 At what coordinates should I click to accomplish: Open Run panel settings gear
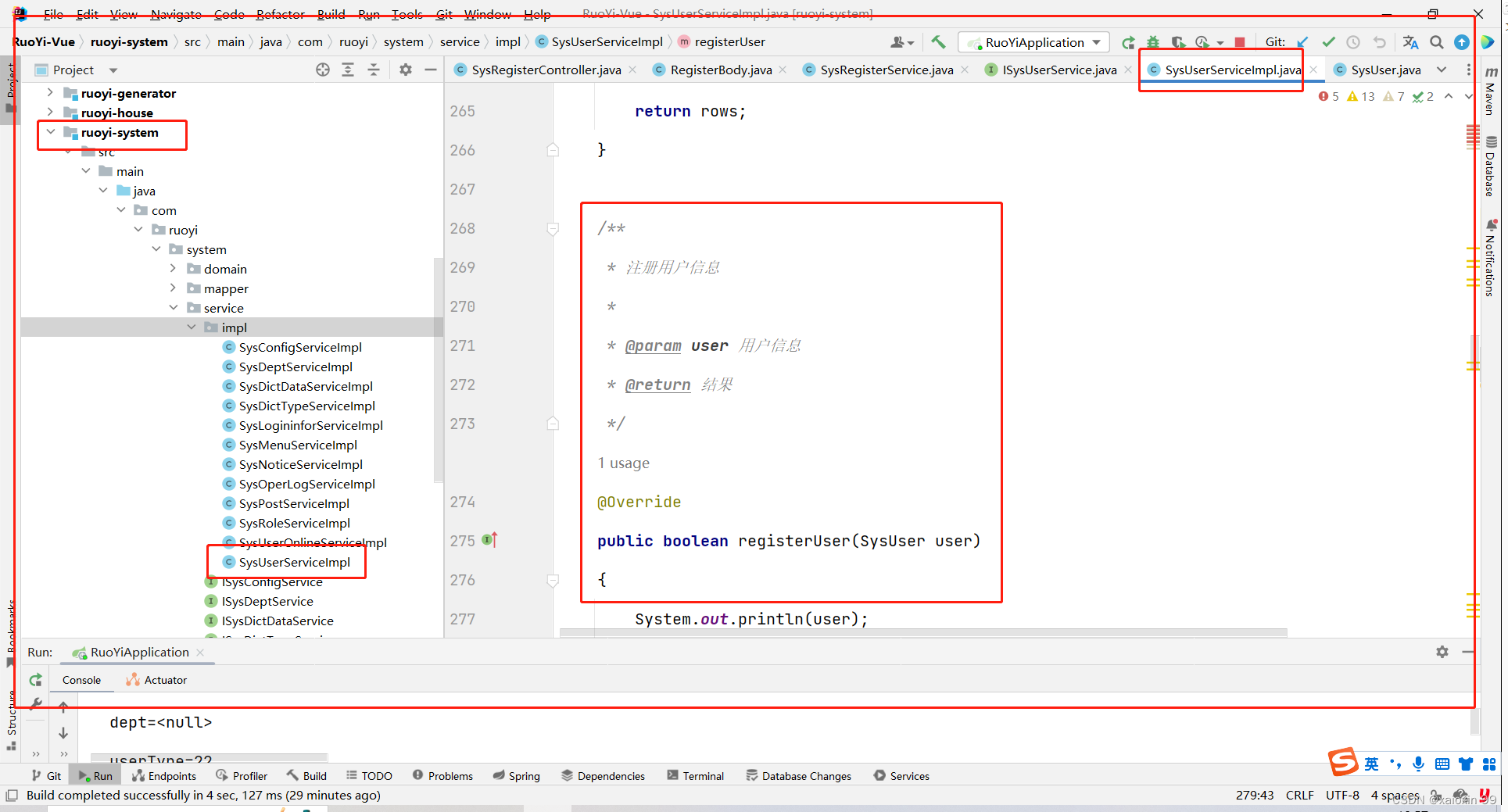[x=1442, y=652]
